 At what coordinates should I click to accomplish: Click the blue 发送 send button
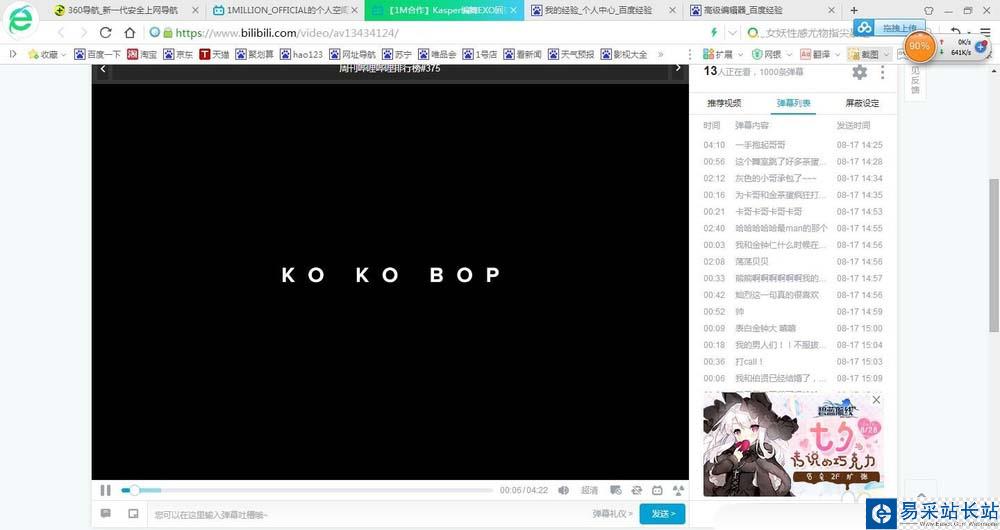[x=663, y=514]
